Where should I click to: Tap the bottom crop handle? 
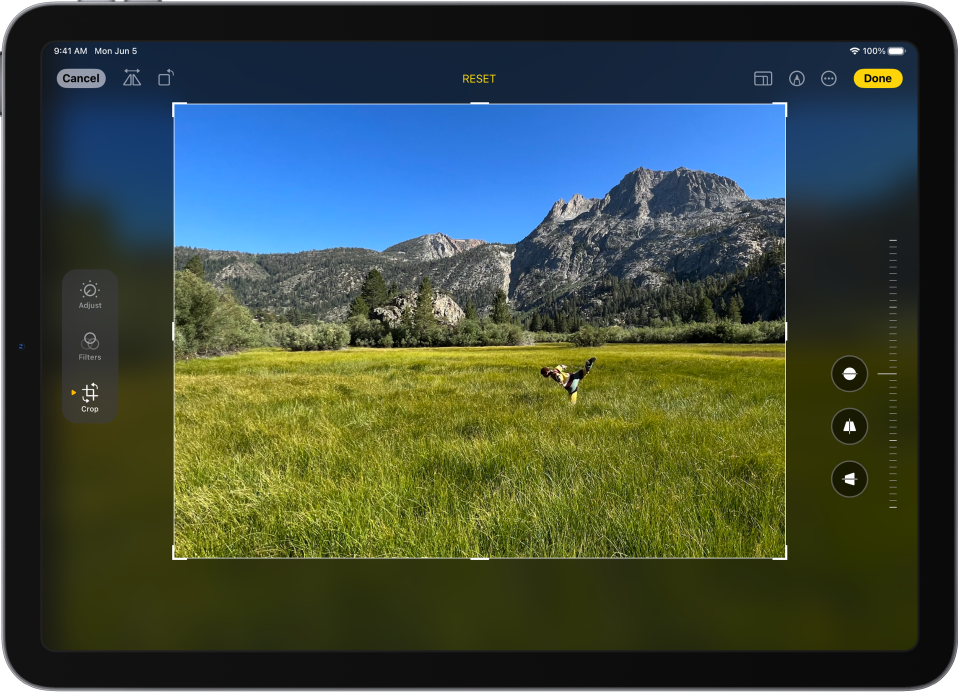point(478,558)
